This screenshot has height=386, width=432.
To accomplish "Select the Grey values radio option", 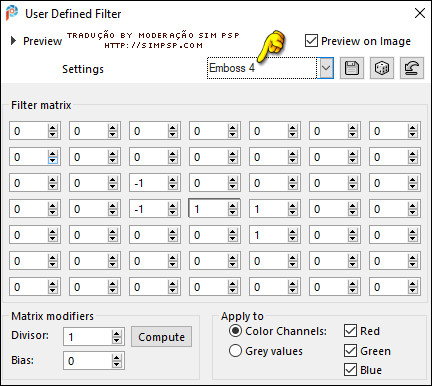I will tap(235, 351).
